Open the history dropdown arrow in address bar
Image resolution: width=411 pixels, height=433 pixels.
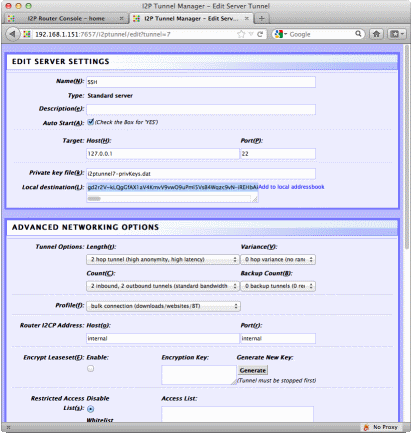click(251, 34)
